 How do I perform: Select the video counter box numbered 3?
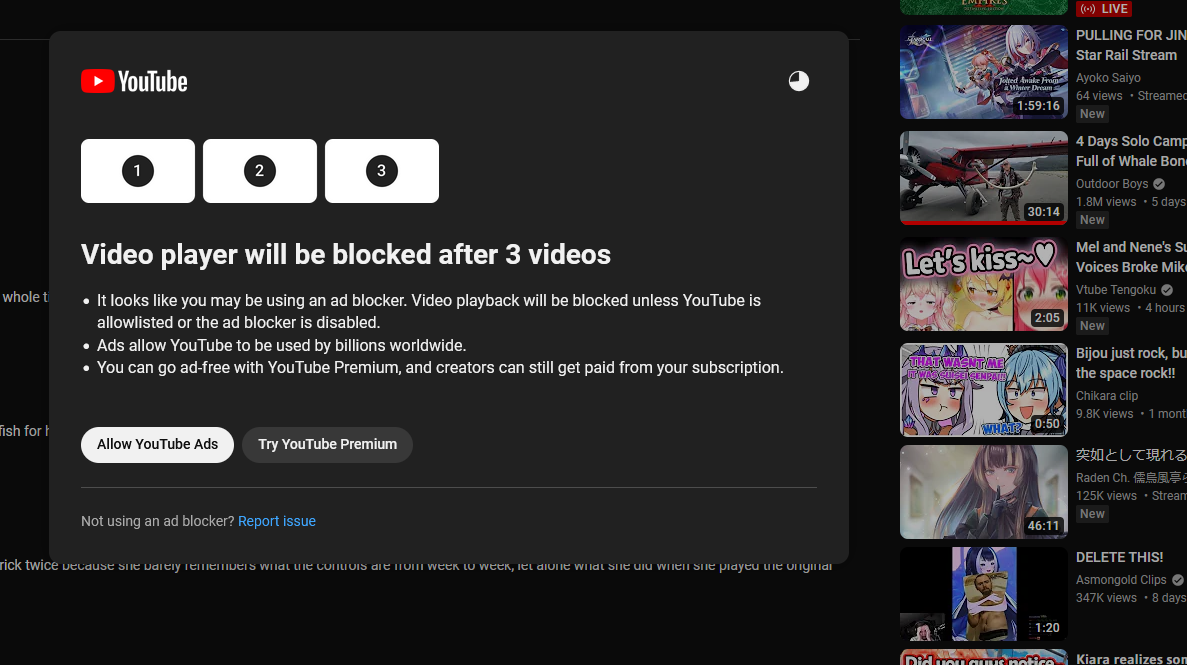382,171
